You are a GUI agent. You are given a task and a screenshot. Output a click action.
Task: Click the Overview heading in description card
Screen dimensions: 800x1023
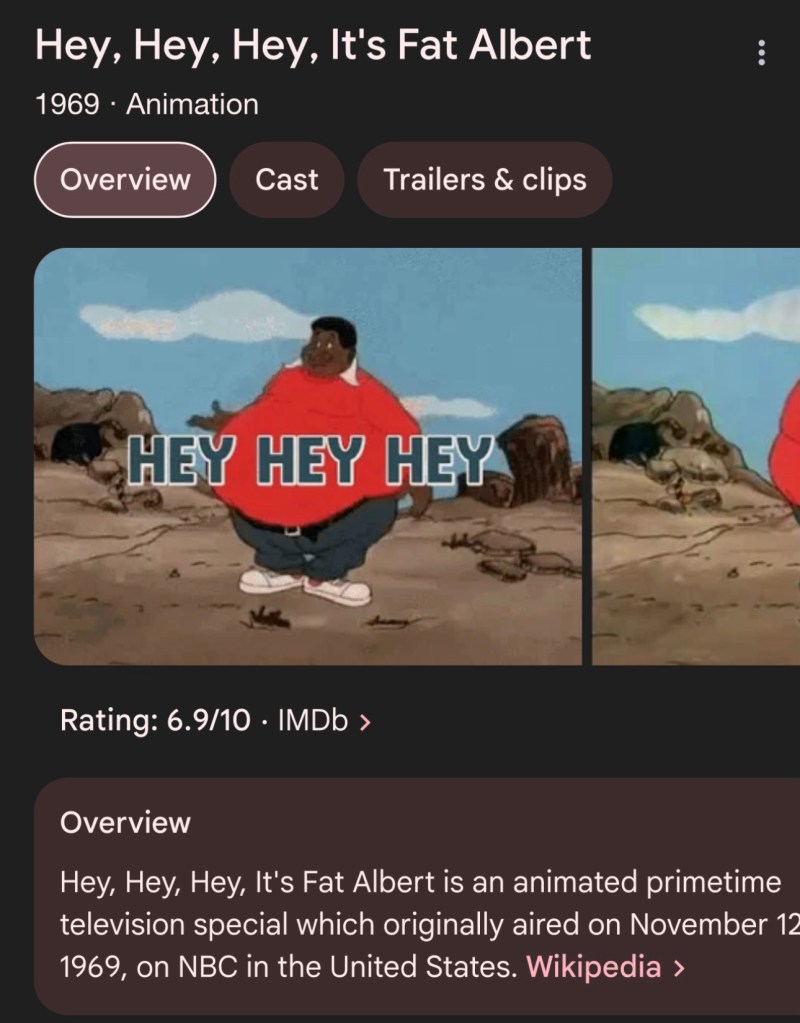click(x=125, y=822)
